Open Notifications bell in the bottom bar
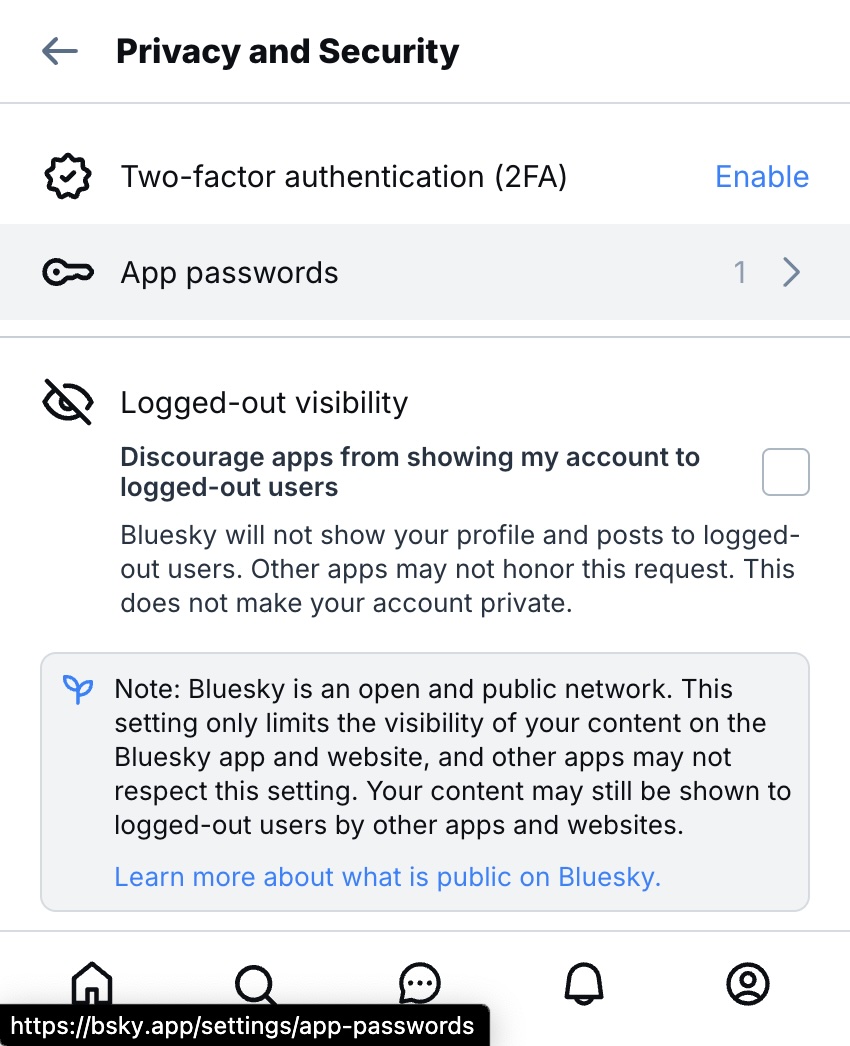This screenshot has width=850, height=1046. point(584,984)
